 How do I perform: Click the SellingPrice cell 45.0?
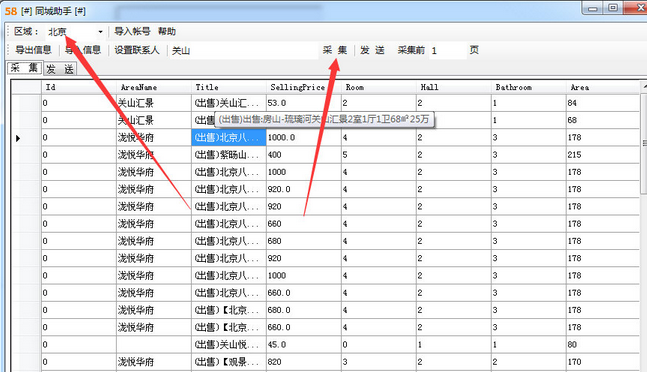click(x=304, y=345)
